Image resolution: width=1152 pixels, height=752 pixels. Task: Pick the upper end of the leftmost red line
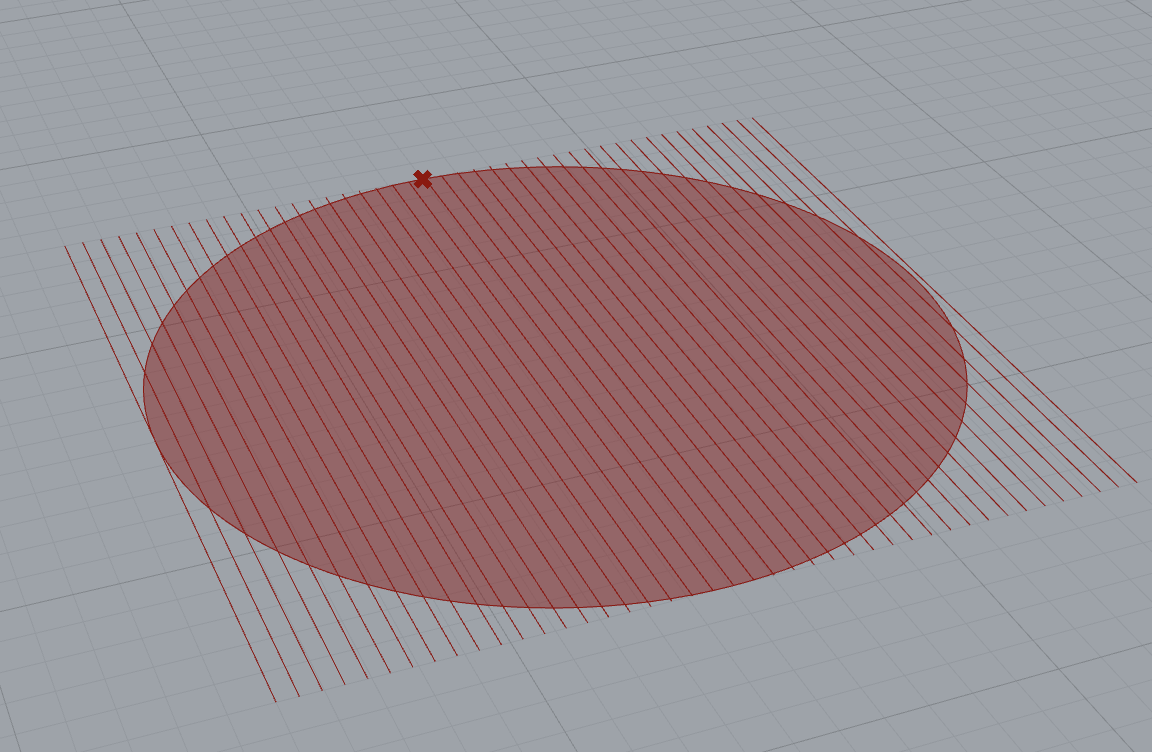[x=66, y=246]
